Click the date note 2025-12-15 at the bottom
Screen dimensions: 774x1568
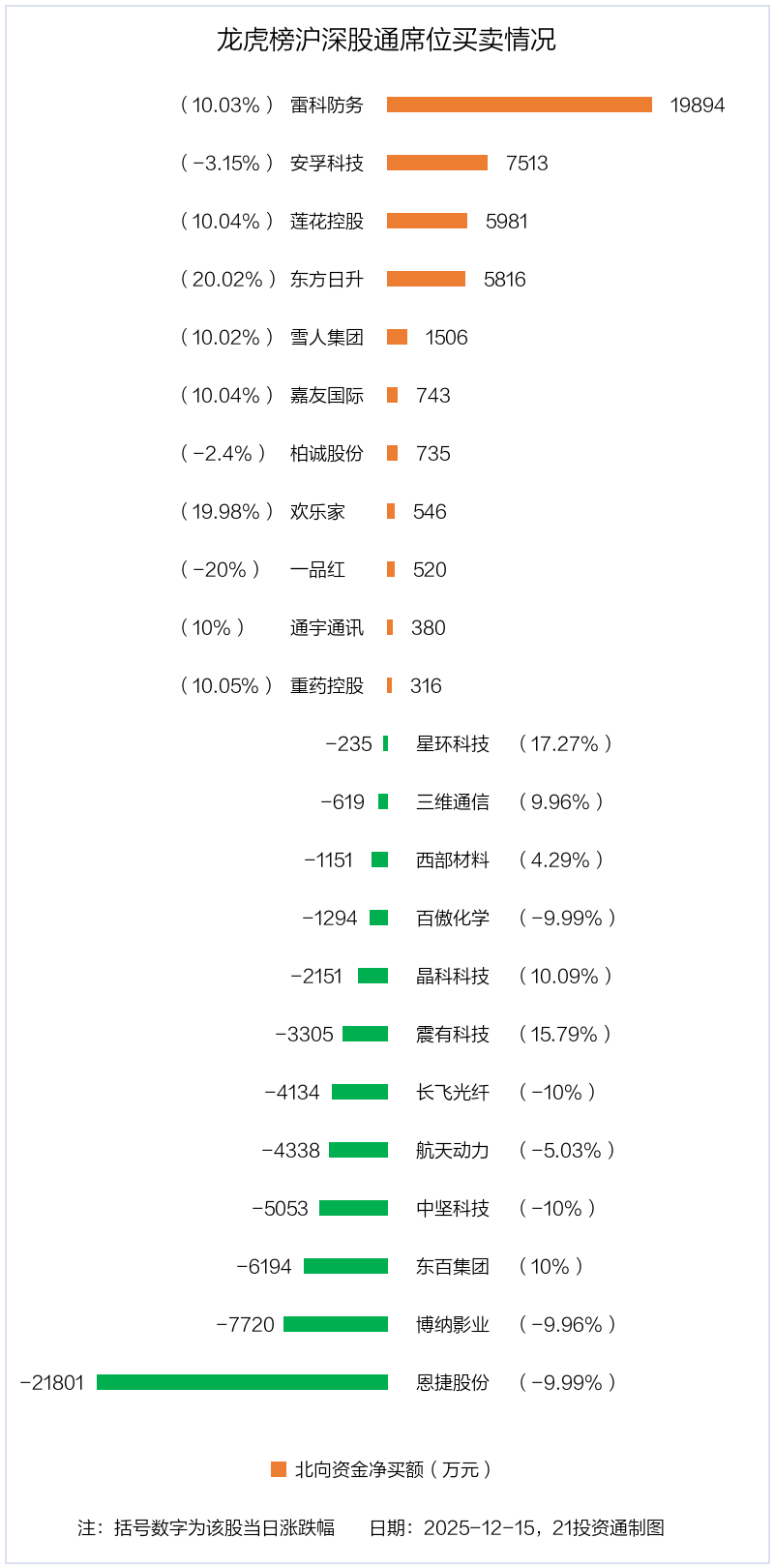click(478, 1527)
